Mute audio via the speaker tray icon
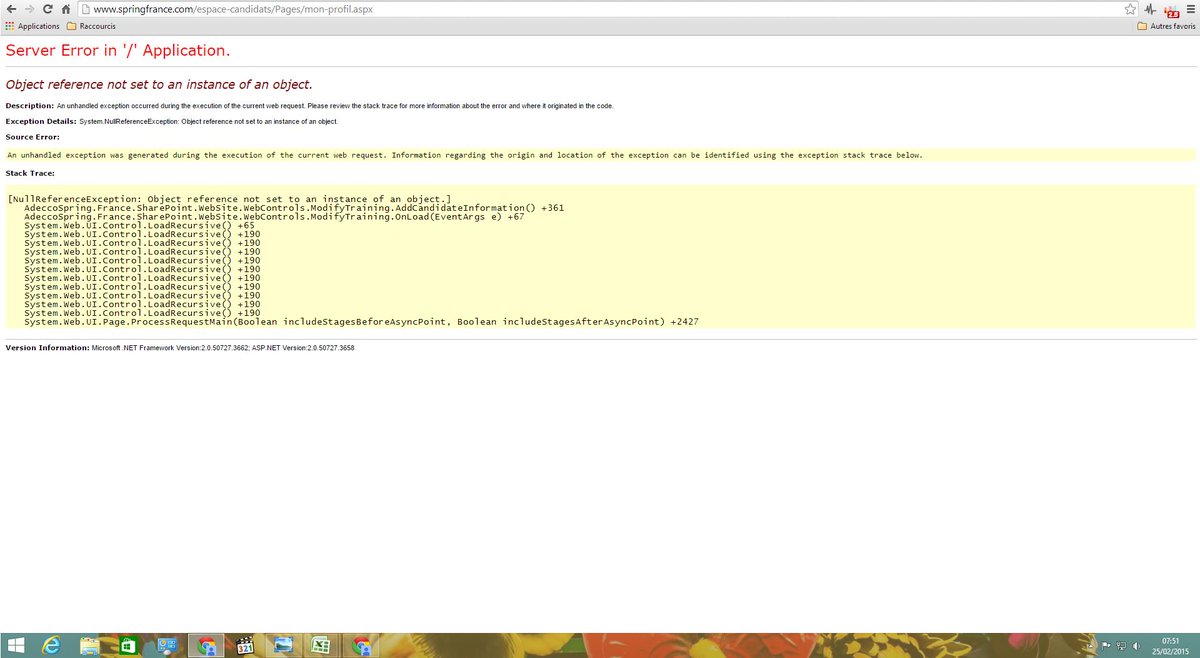This screenshot has height=658, width=1200. click(x=1136, y=645)
